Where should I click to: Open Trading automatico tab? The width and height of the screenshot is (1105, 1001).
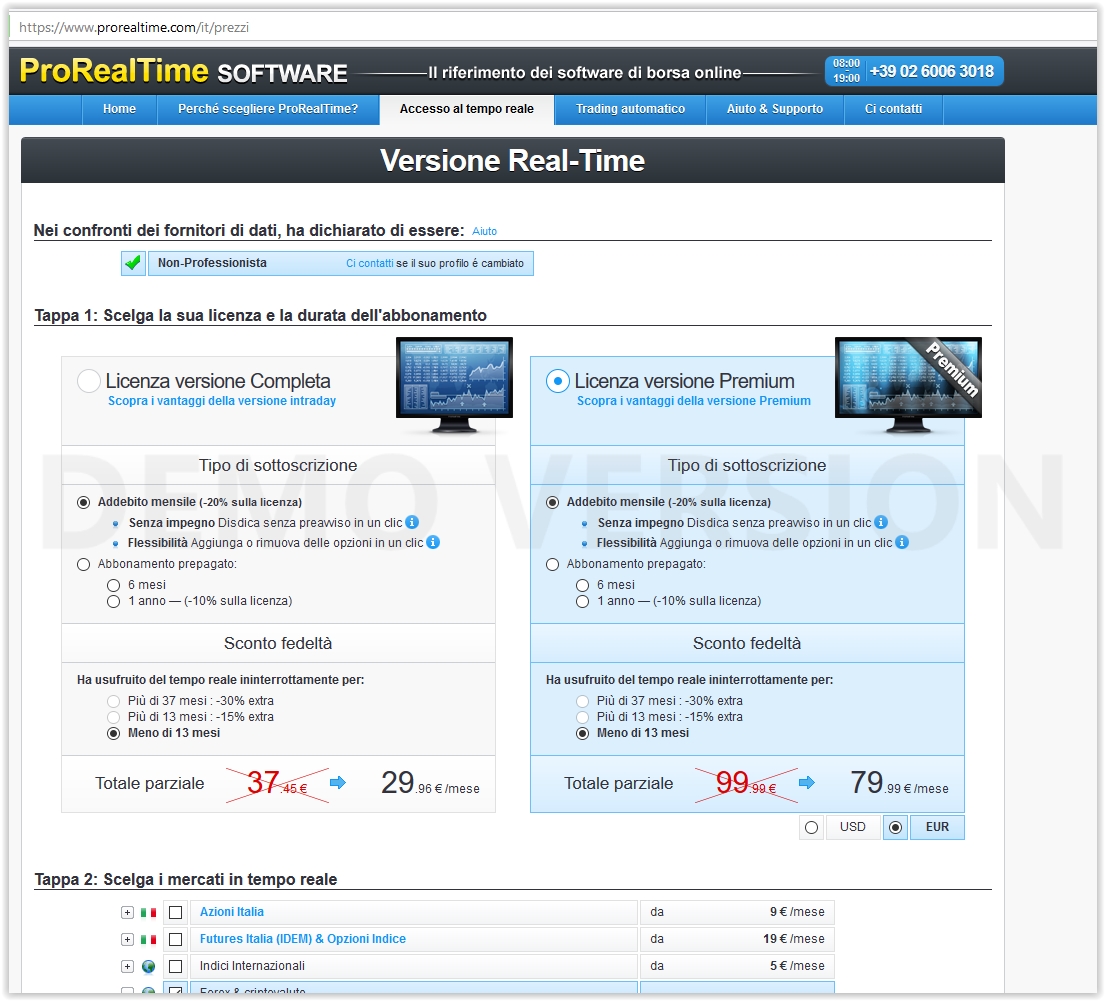click(x=630, y=109)
